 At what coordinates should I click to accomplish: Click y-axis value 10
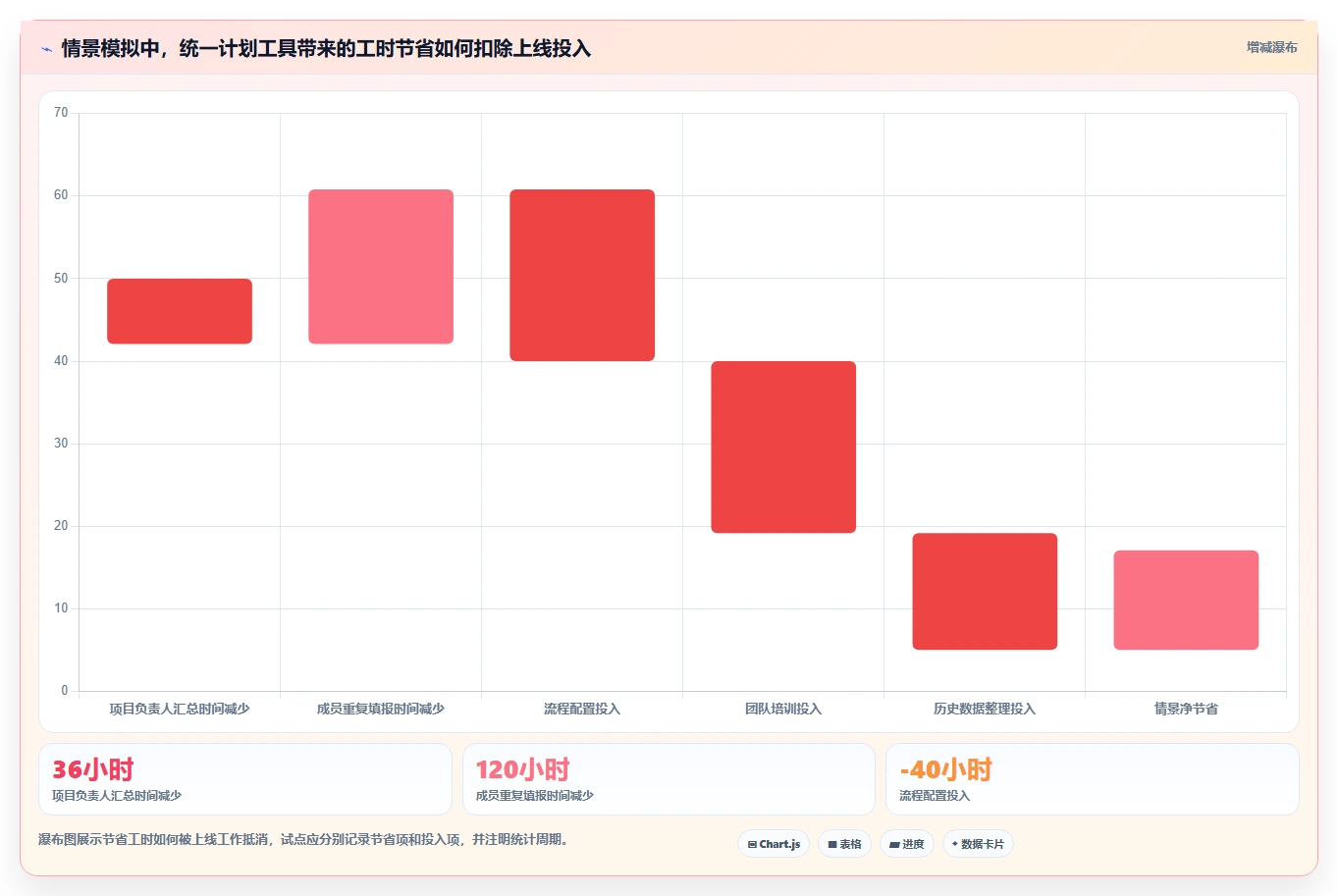61,608
